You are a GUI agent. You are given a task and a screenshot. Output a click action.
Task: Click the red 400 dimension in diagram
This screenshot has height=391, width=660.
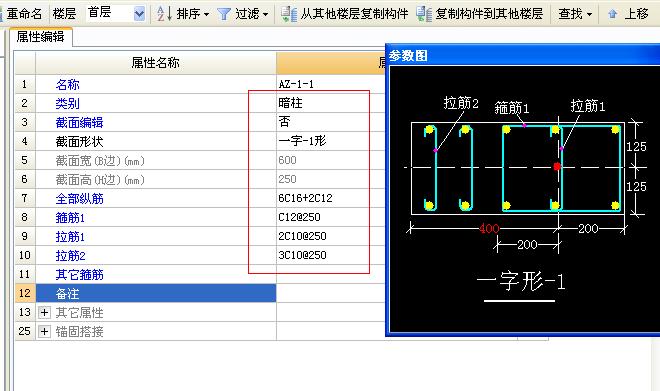(489, 229)
